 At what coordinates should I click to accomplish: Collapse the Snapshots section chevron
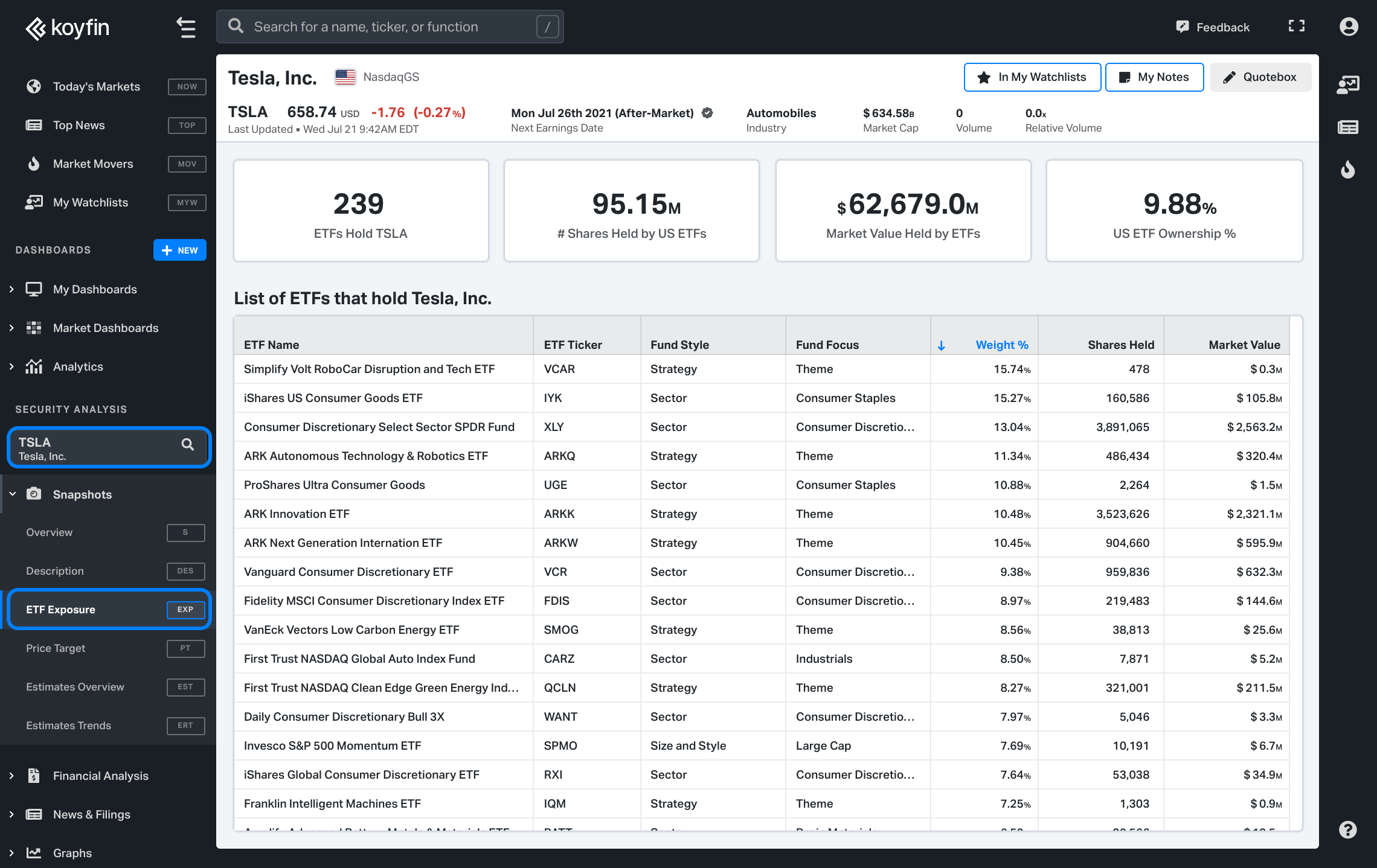[12, 494]
